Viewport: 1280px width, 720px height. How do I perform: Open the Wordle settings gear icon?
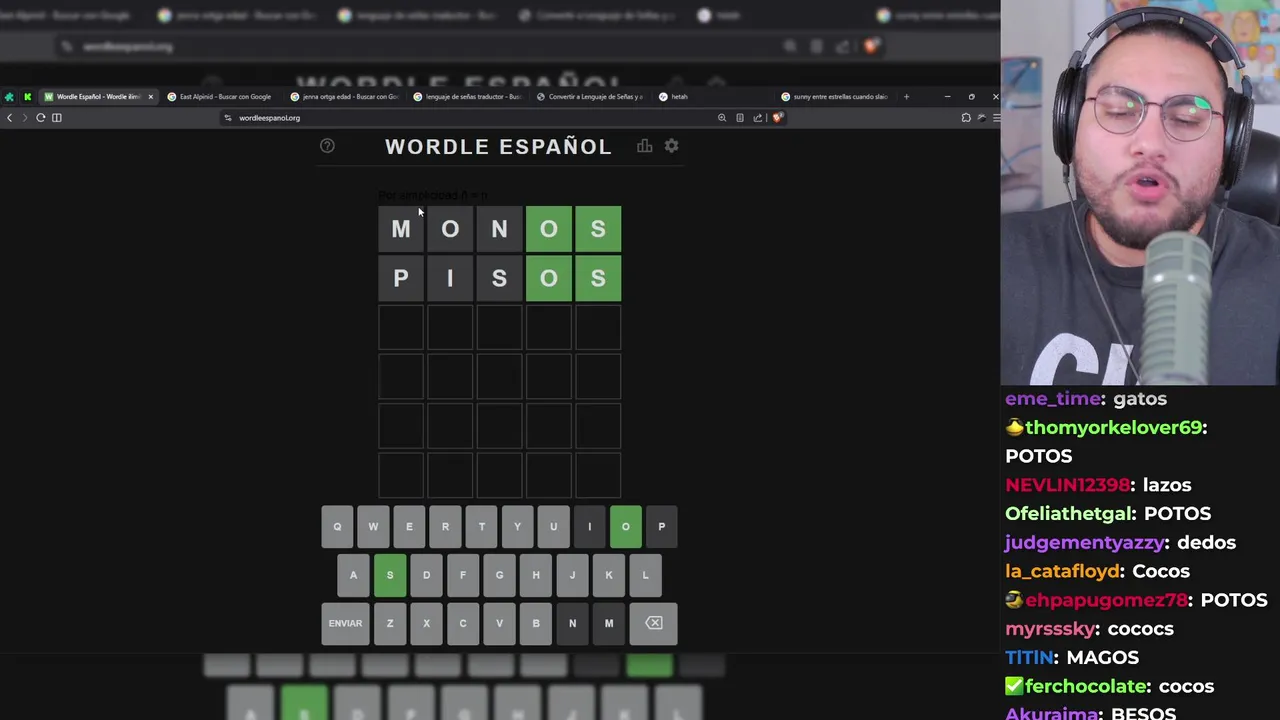coord(672,146)
